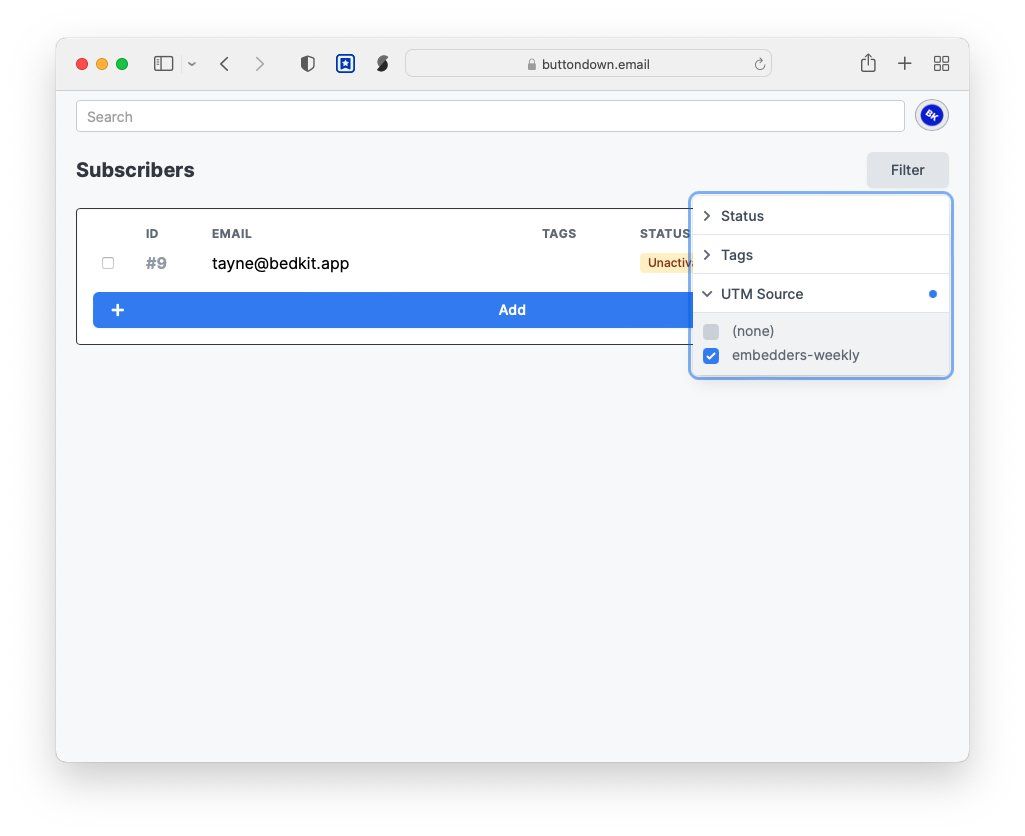This screenshot has height=836, width=1025.
Task: Expand the Tags filter section
Action: (x=736, y=255)
